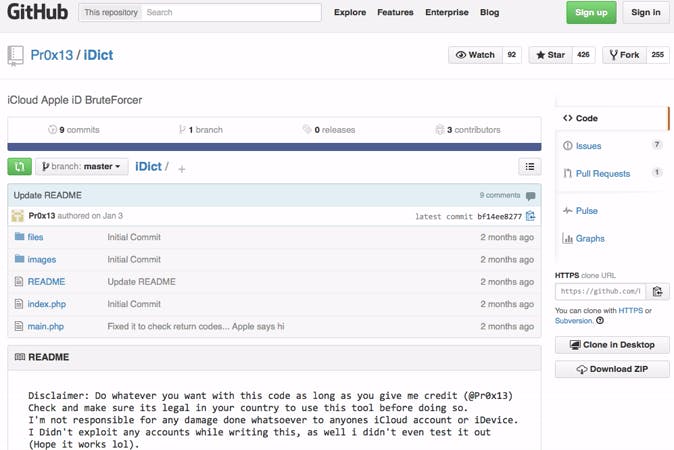674x450 pixels.
Task: View the 0 releases link
Action: (329, 130)
